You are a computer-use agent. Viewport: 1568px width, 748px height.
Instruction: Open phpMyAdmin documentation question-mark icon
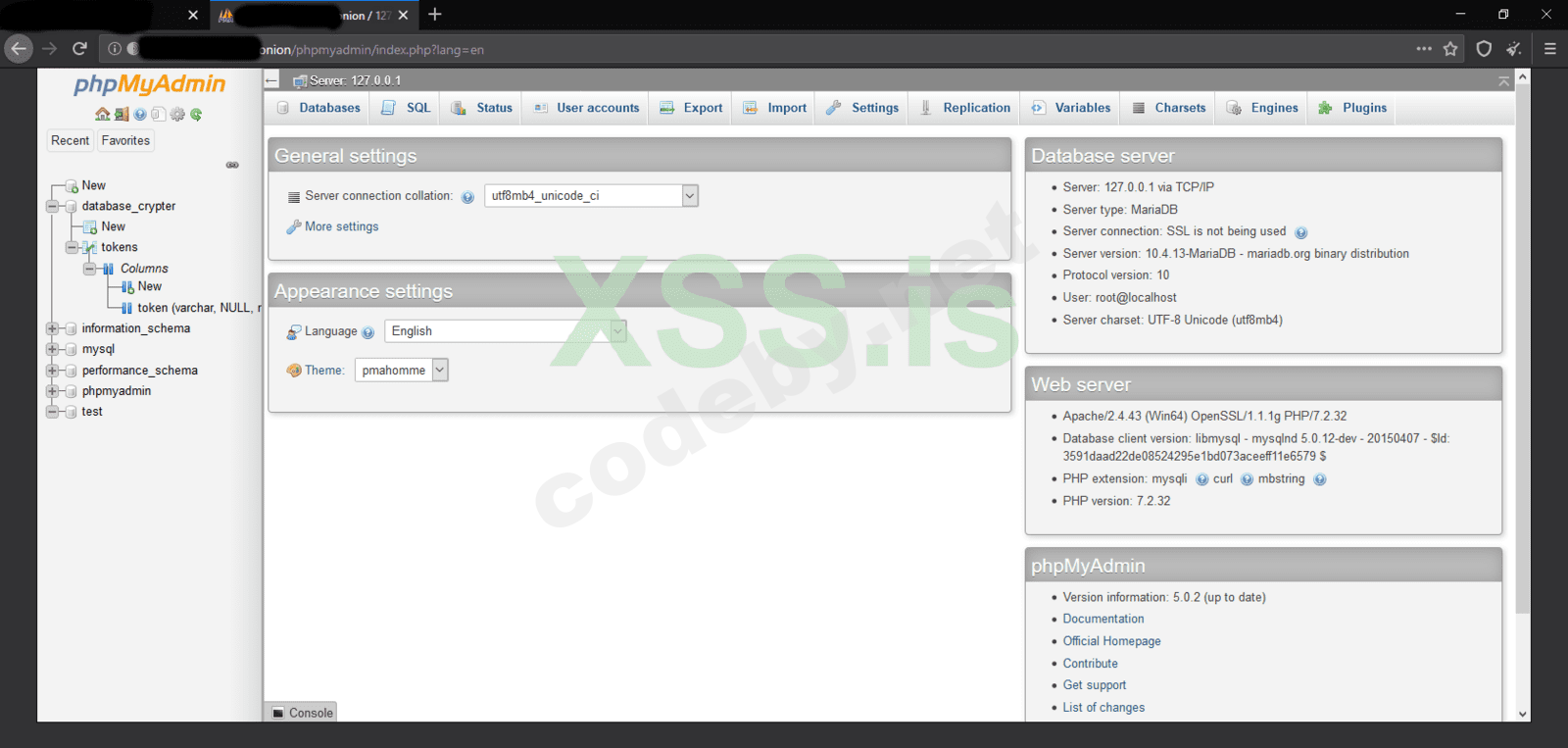[140, 115]
